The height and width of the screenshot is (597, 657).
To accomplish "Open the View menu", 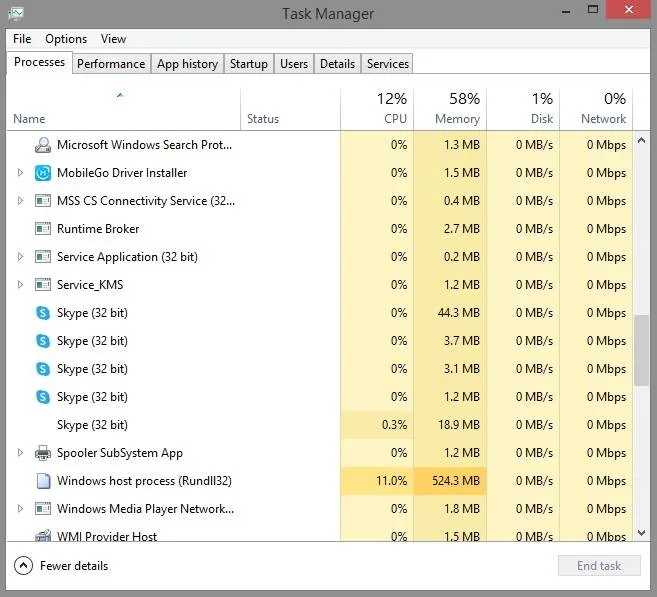I will (x=113, y=39).
